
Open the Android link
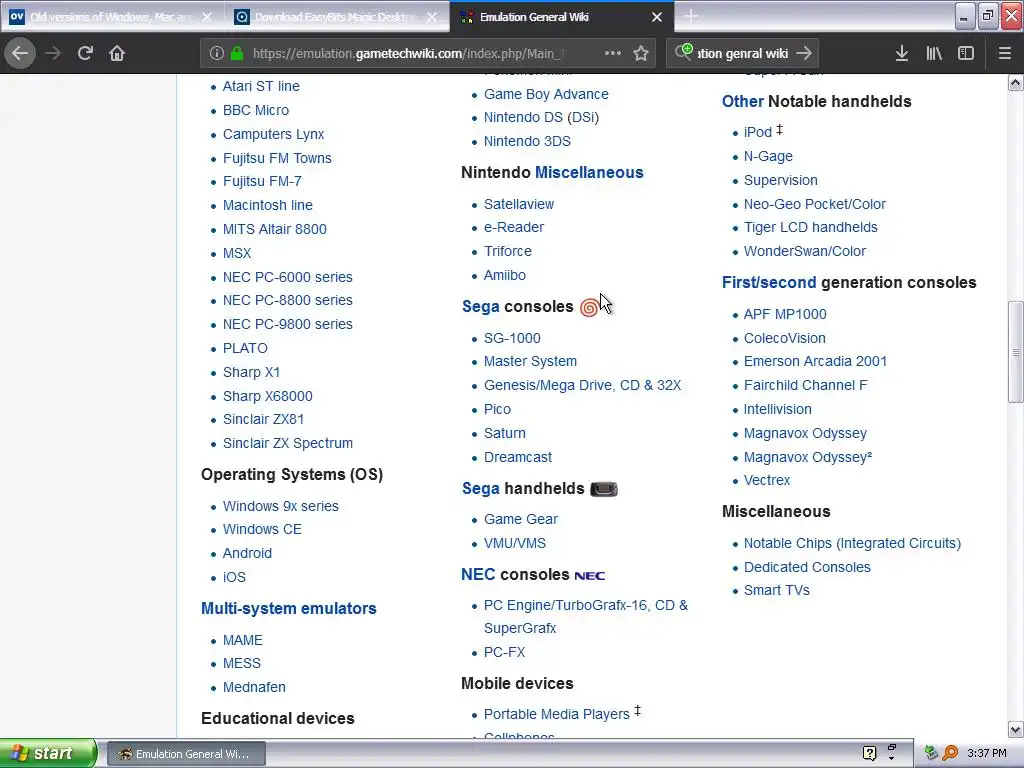[247, 553]
